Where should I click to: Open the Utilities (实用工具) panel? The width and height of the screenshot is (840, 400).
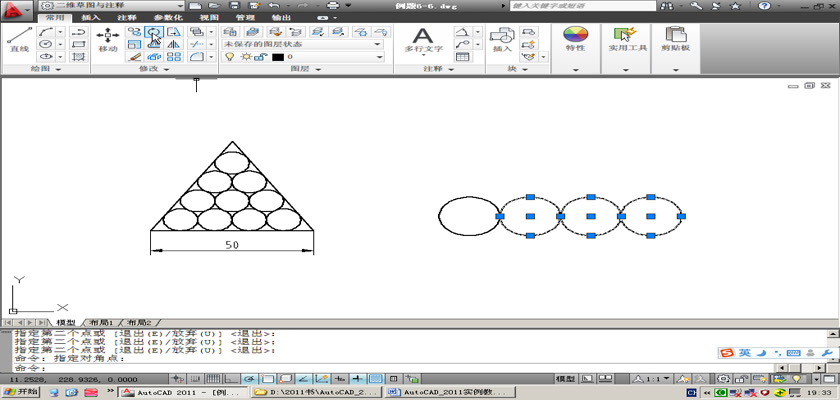(628, 40)
